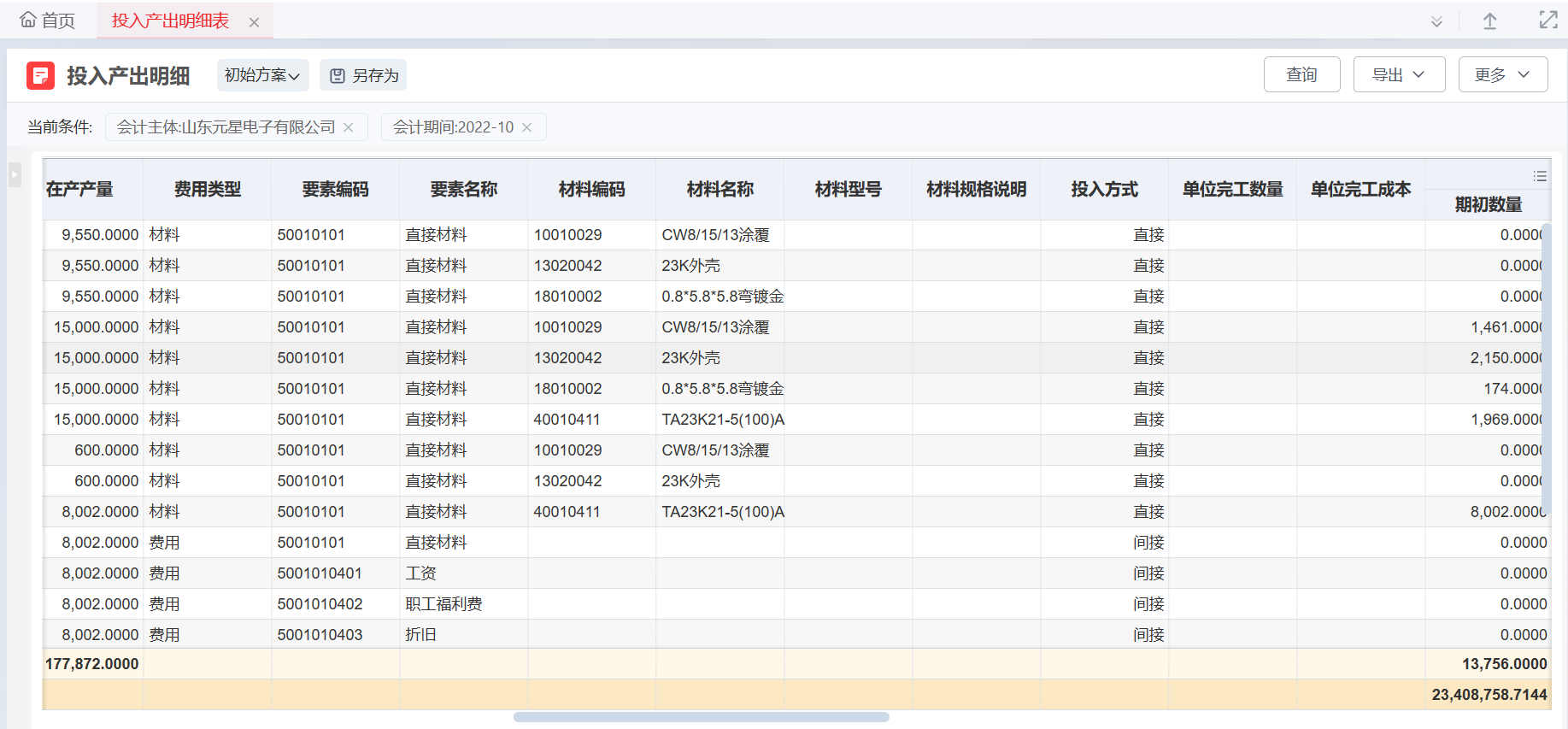The height and width of the screenshot is (729, 1568).
Task: Click the upload arrow icon at top right
Action: [1489, 21]
